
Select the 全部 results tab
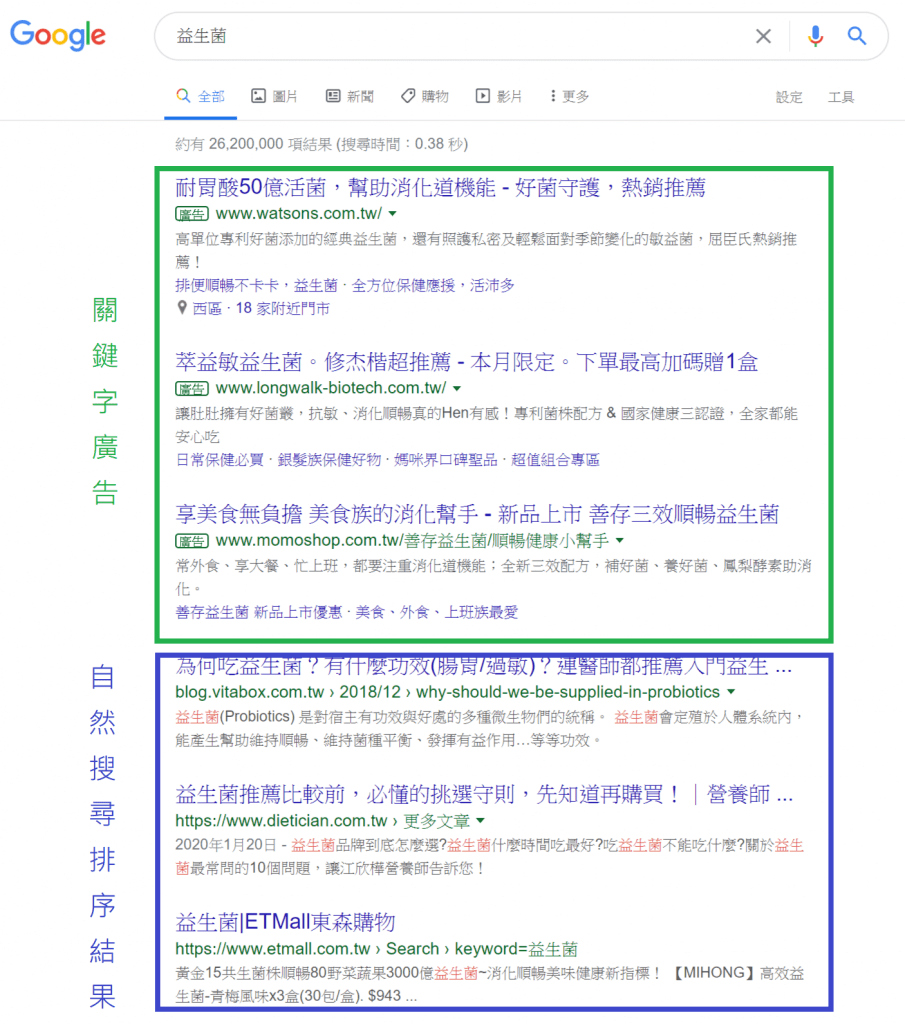point(200,97)
